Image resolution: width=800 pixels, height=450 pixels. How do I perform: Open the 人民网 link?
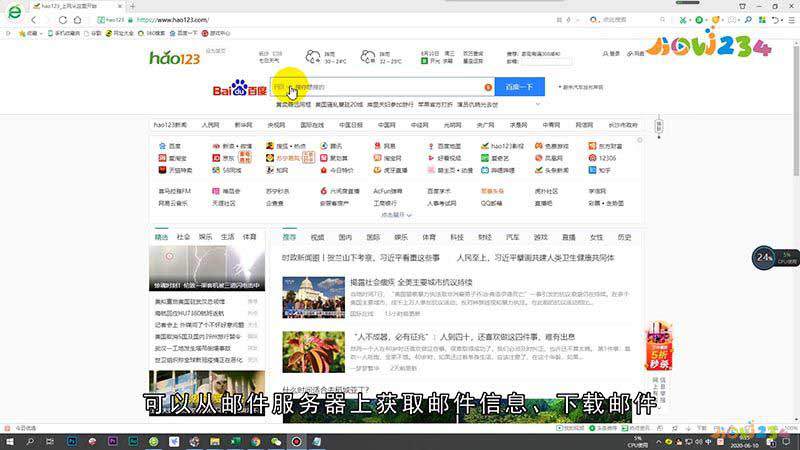click(210, 125)
